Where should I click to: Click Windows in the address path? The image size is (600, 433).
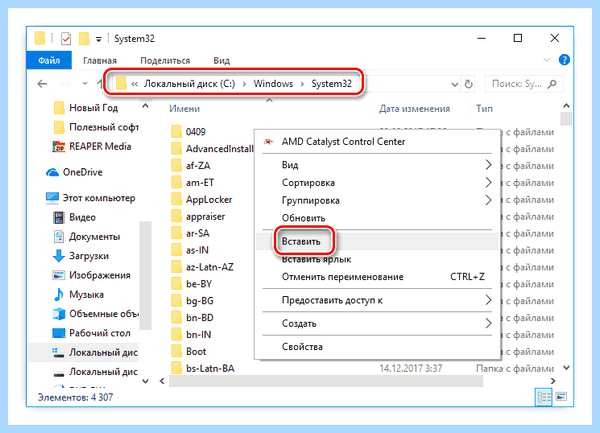click(x=273, y=84)
